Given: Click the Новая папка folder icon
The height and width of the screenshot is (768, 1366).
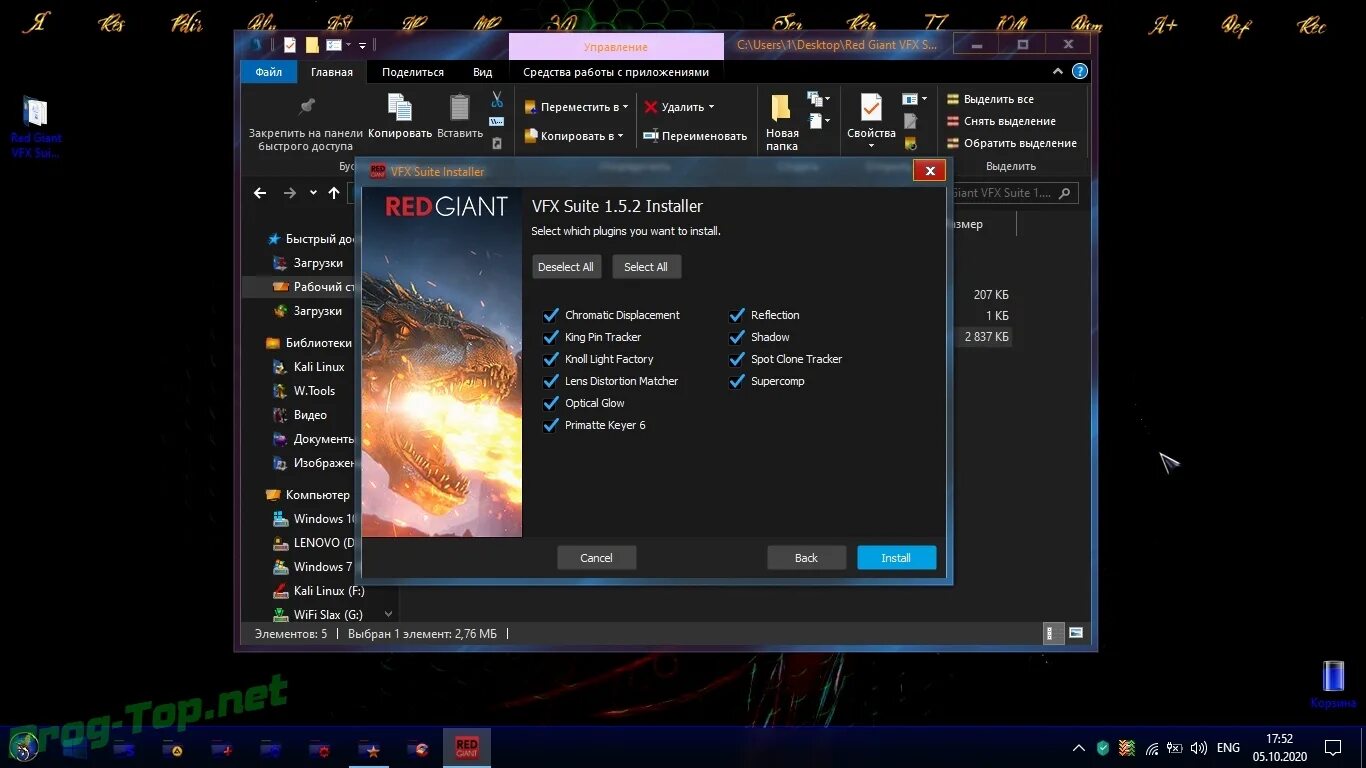Looking at the screenshot, I should pos(781,108).
